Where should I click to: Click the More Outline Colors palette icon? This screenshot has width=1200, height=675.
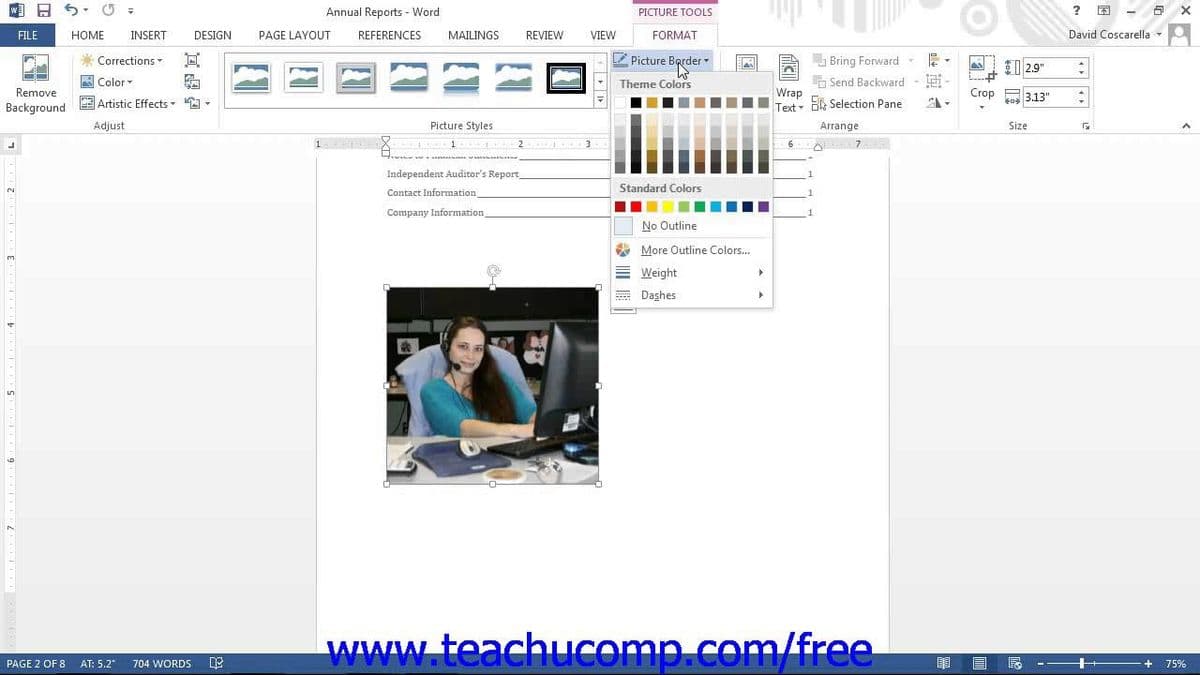tap(623, 250)
